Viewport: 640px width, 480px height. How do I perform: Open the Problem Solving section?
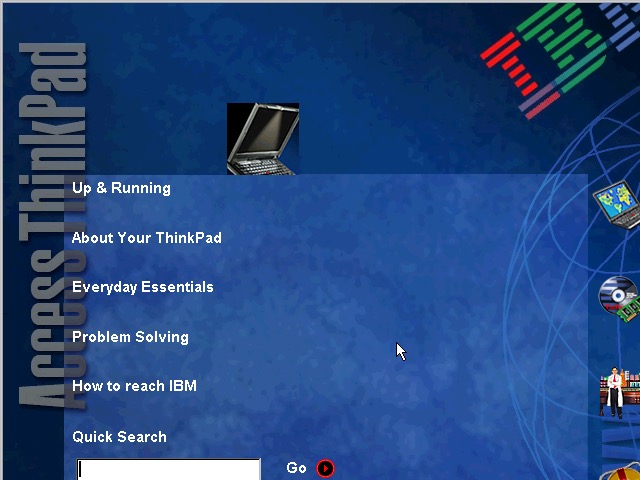point(130,337)
